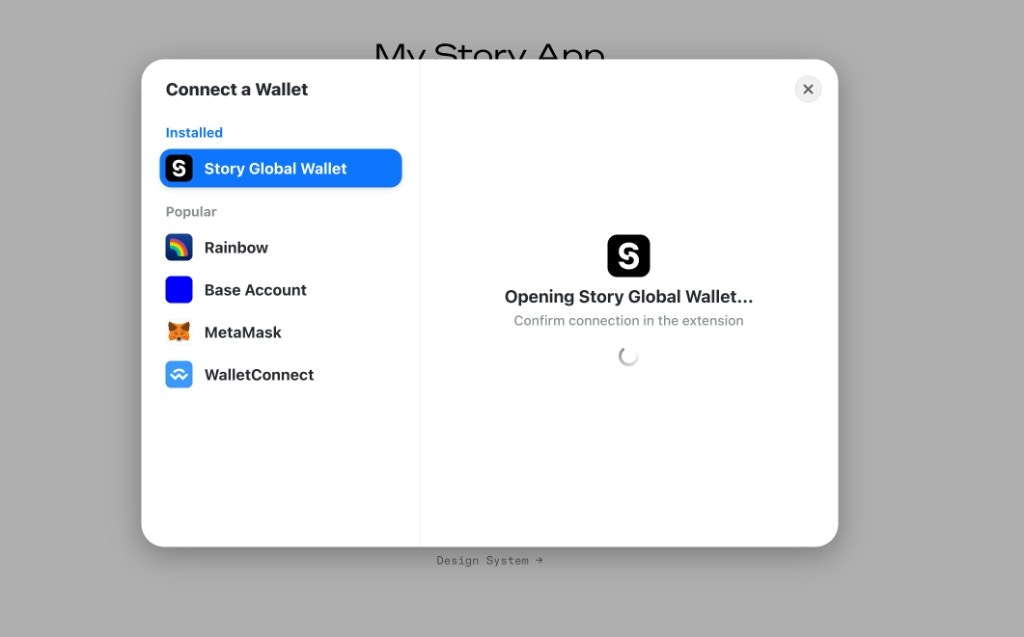Image resolution: width=1024 pixels, height=637 pixels.
Task: Expand the Popular section header
Action: click(x=191, y=211)
